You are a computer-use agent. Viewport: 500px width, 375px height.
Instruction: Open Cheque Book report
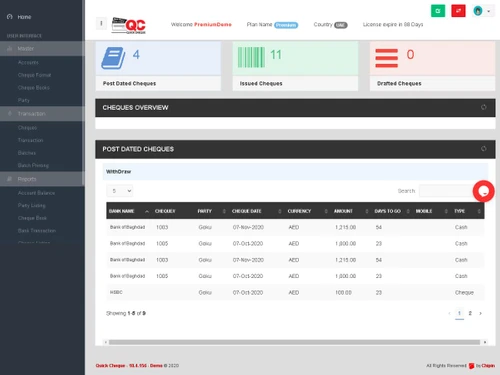point(32,218)
